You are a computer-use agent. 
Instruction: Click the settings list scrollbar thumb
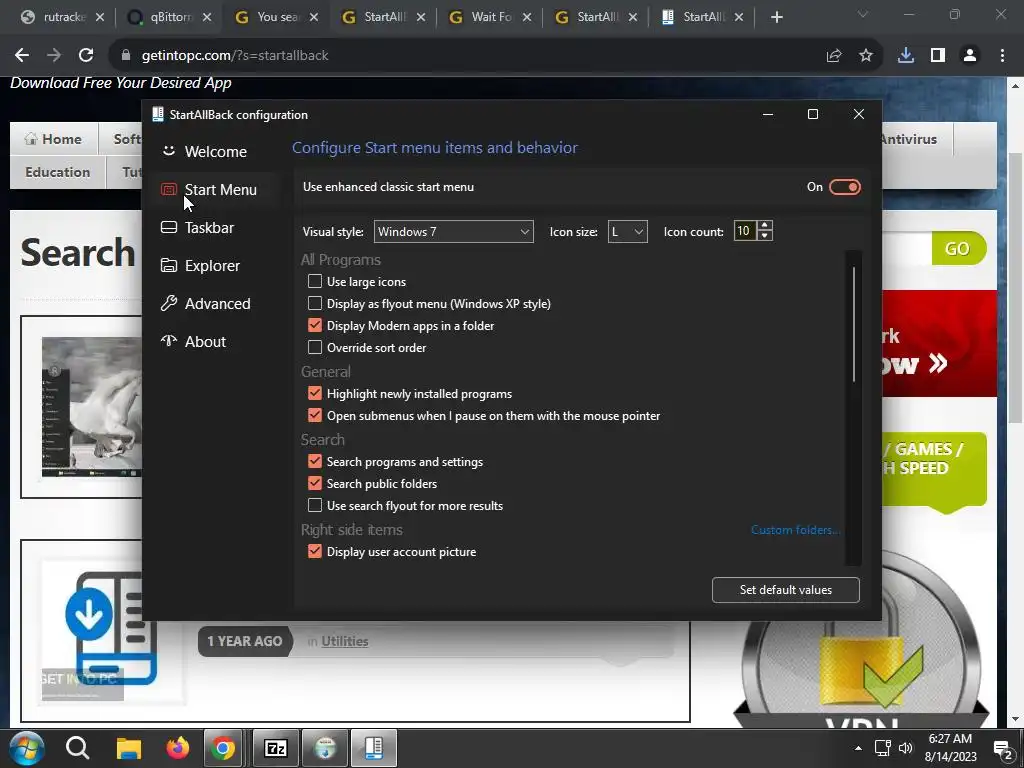pyautogui.click(x=854, y=323)
